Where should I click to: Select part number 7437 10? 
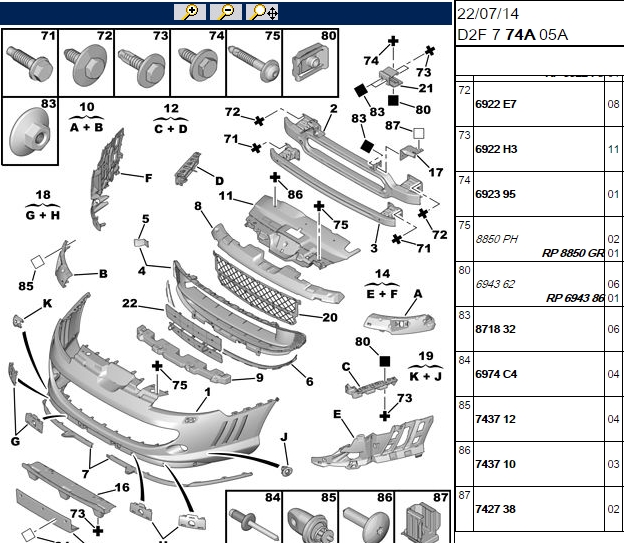tap(495, 464)
